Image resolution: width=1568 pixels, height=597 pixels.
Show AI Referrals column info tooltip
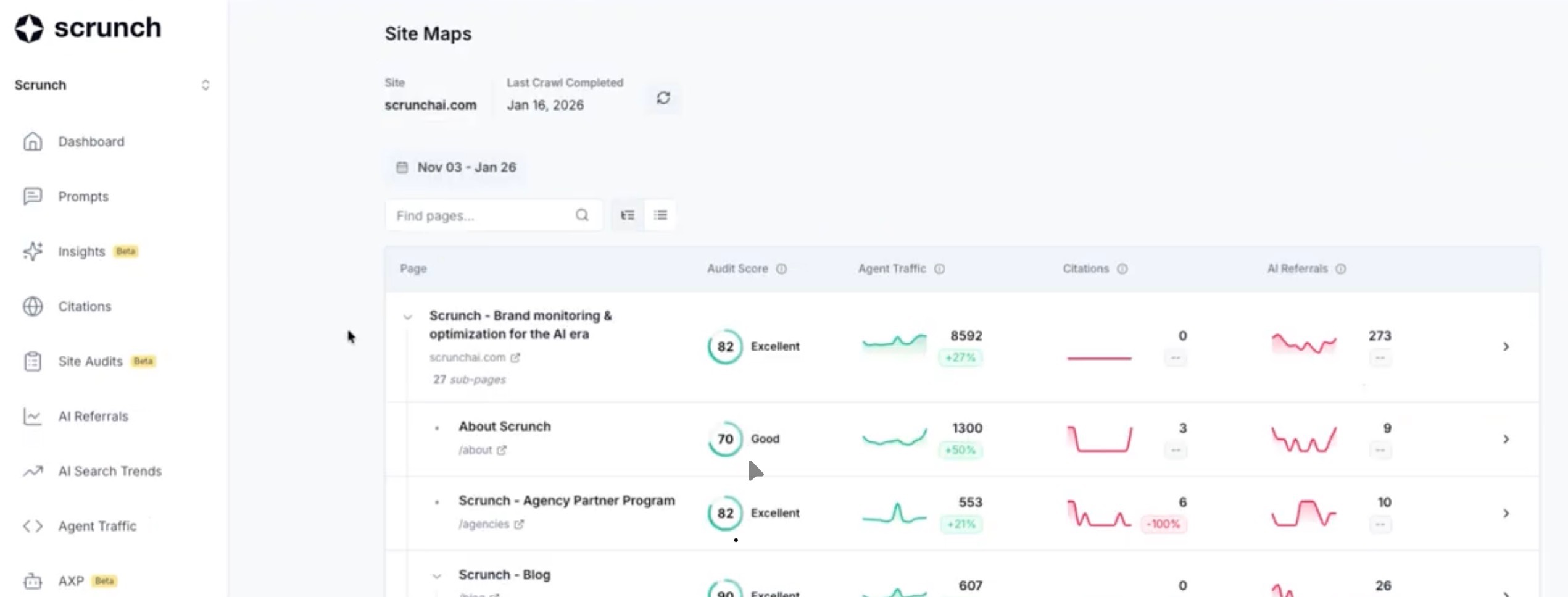click(1341, 269)
